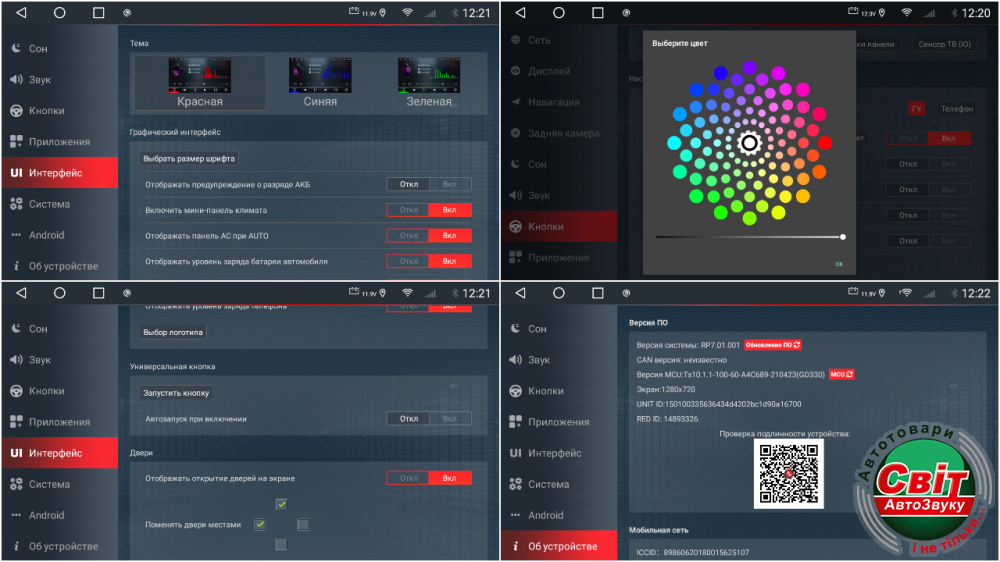Select the Навигация arrow icon in sidebar
Screen dimensions: 1000x562
click(x=516, y=102)
